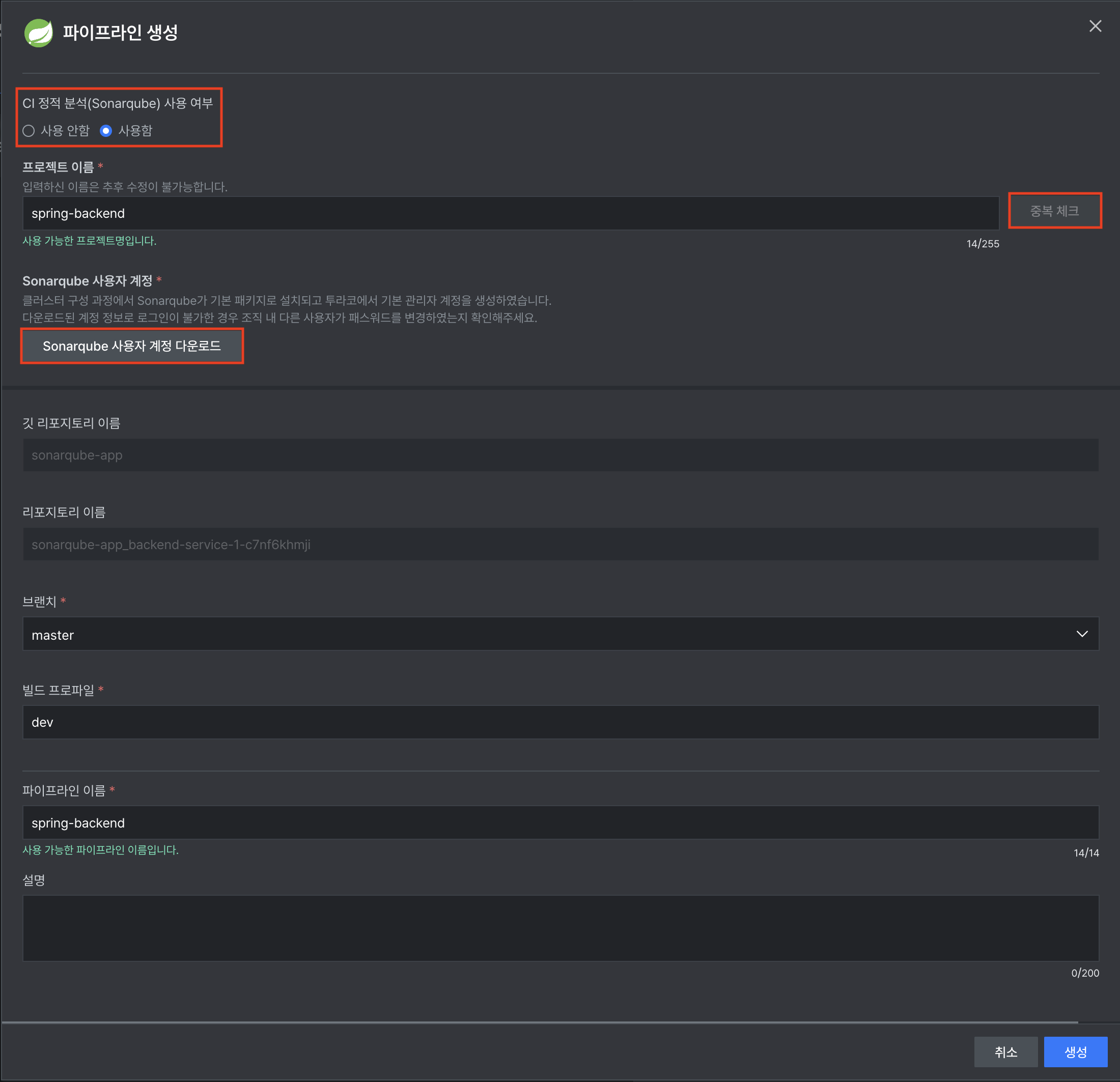The width and height of the screenshot is (1120, 1082).
Task: Download the Sonarqube user account
Action: (132, 346)
